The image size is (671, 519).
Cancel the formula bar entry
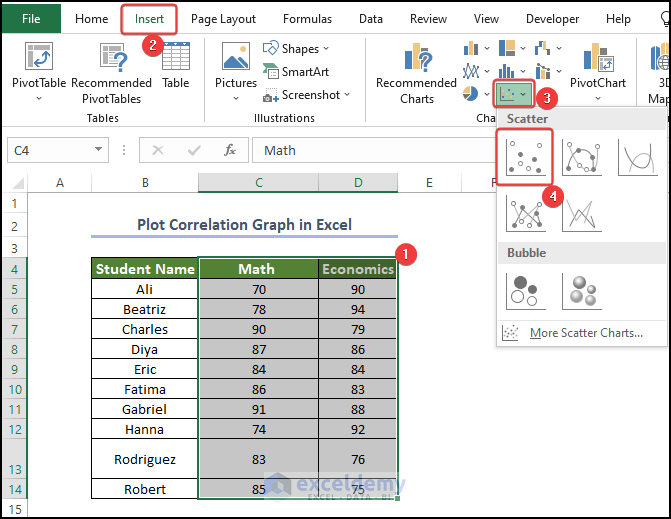[158, 150]
